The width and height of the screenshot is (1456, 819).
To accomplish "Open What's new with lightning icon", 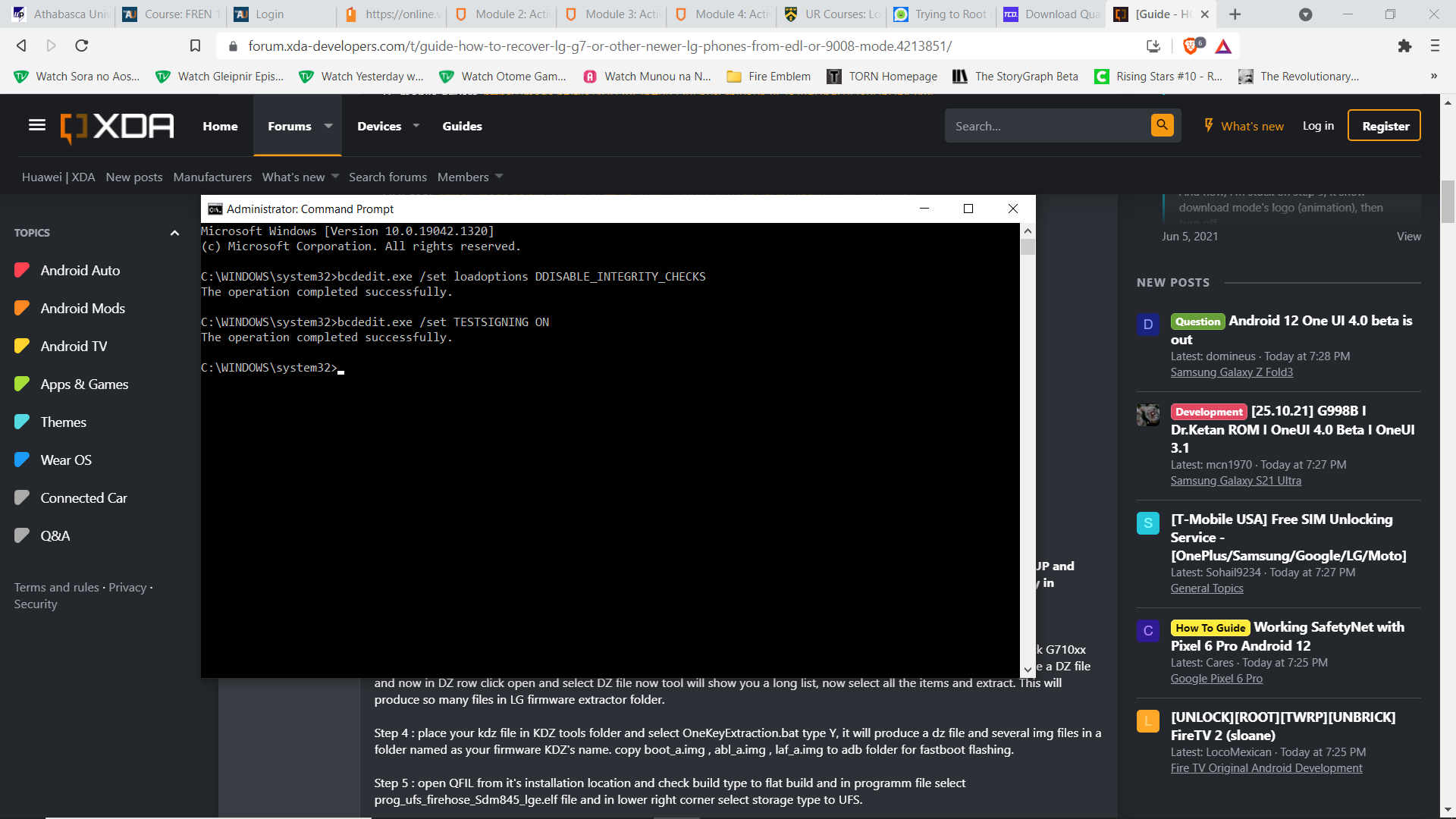I will 1244,126.
